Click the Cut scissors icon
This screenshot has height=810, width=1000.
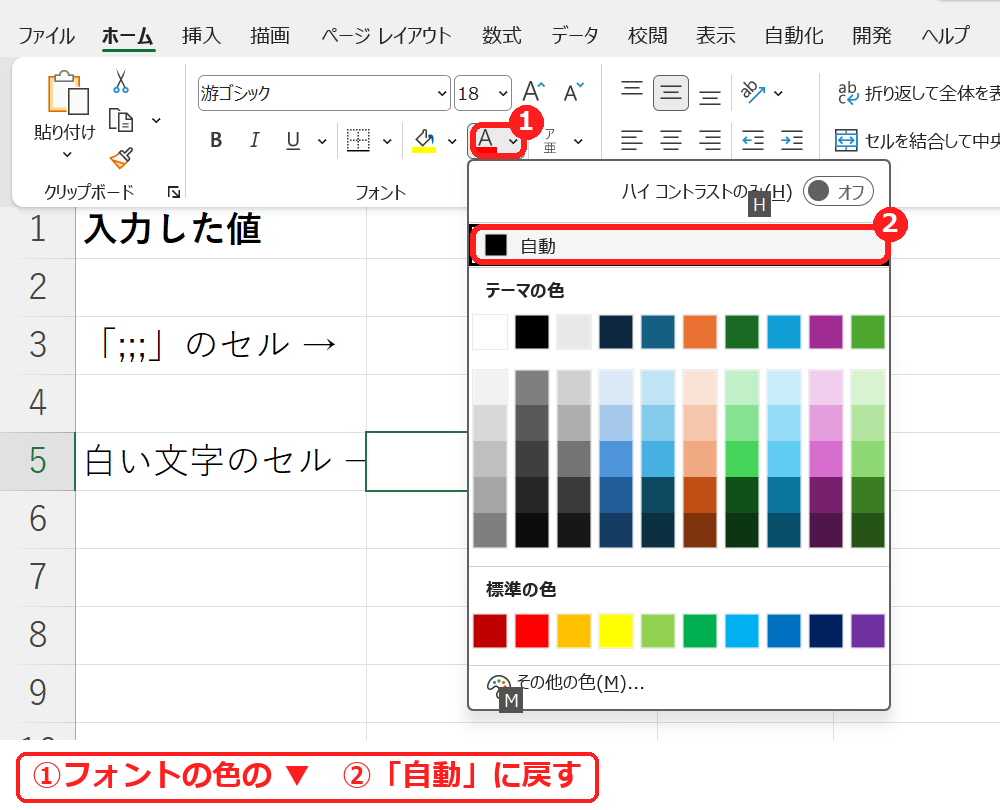(121, 82)
